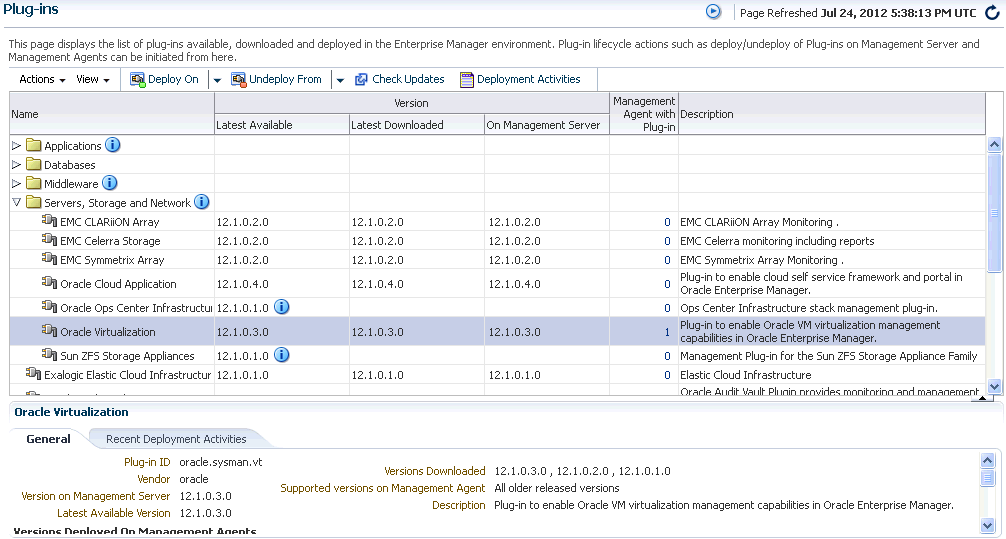Image resolution: width=1006 pixels, height=539 pixels.
Task: Click info icon in Oracle Ops Center row
Action: pos(281,307)
